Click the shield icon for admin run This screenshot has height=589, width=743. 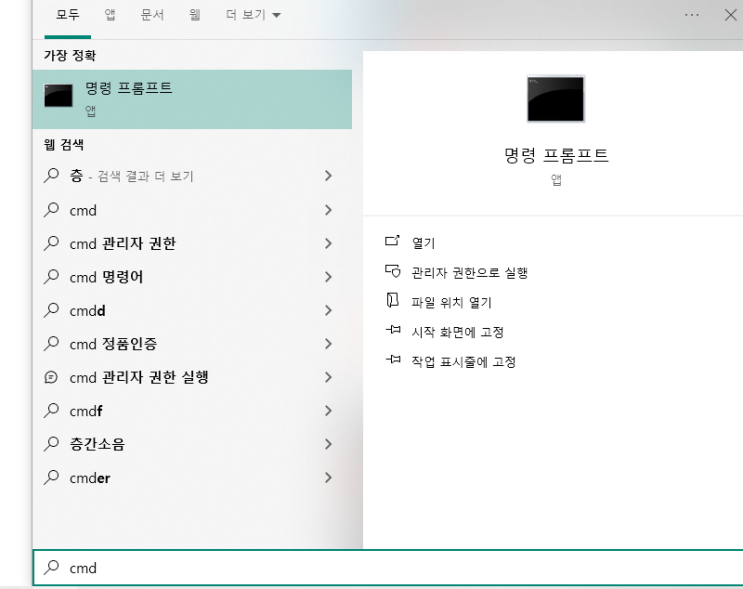(392, 271)
